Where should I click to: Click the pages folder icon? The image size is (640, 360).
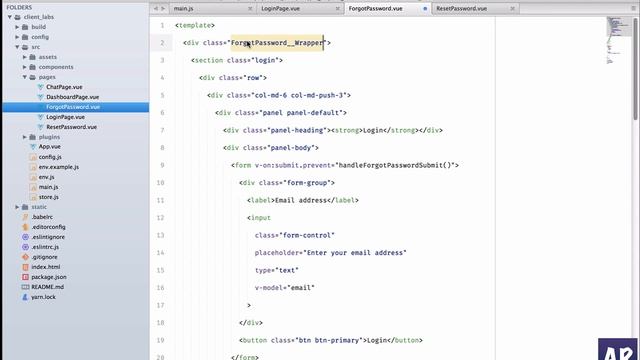point(33,77)
